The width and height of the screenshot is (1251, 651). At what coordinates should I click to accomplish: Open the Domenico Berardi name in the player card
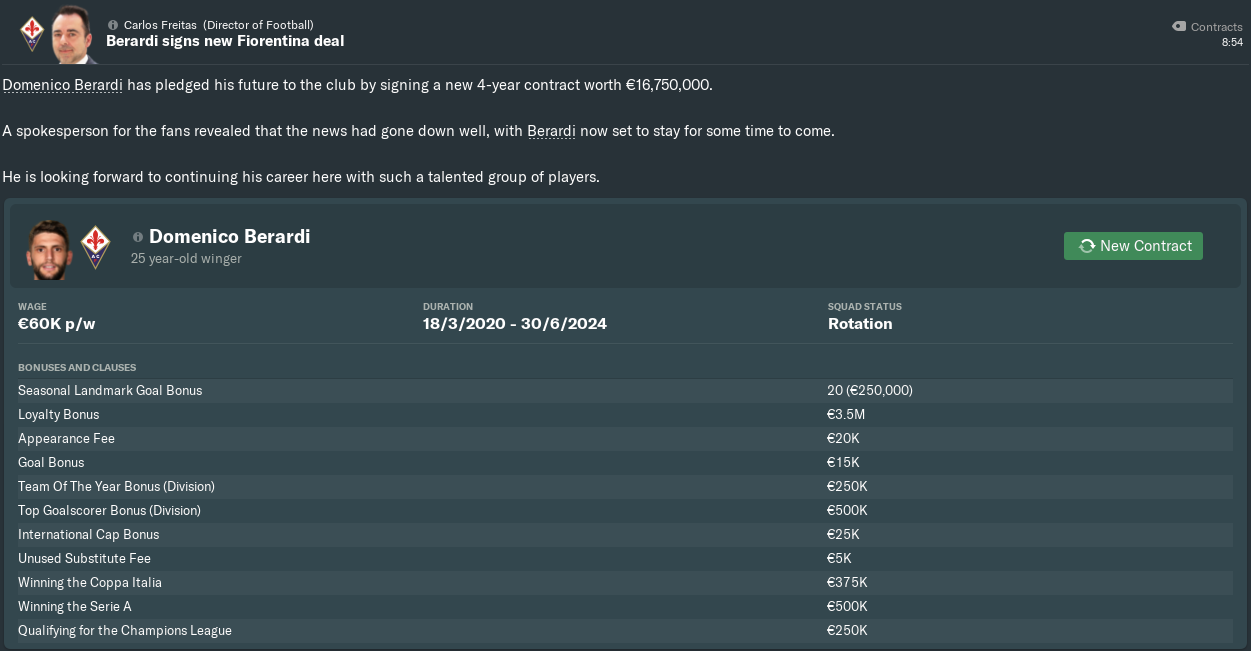click(x=229, y=237)
